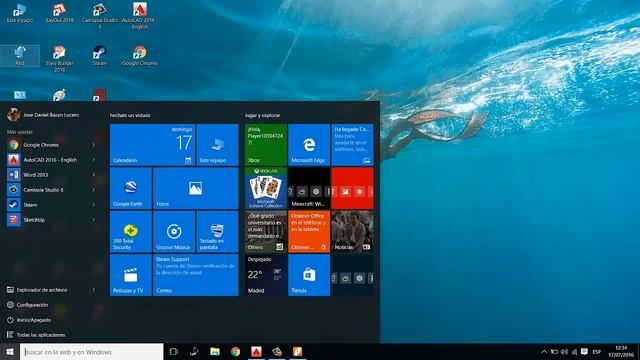Expand Steam jump list arrow
The height and width of the screenshot is (360, 640).
tap(93, 205)
